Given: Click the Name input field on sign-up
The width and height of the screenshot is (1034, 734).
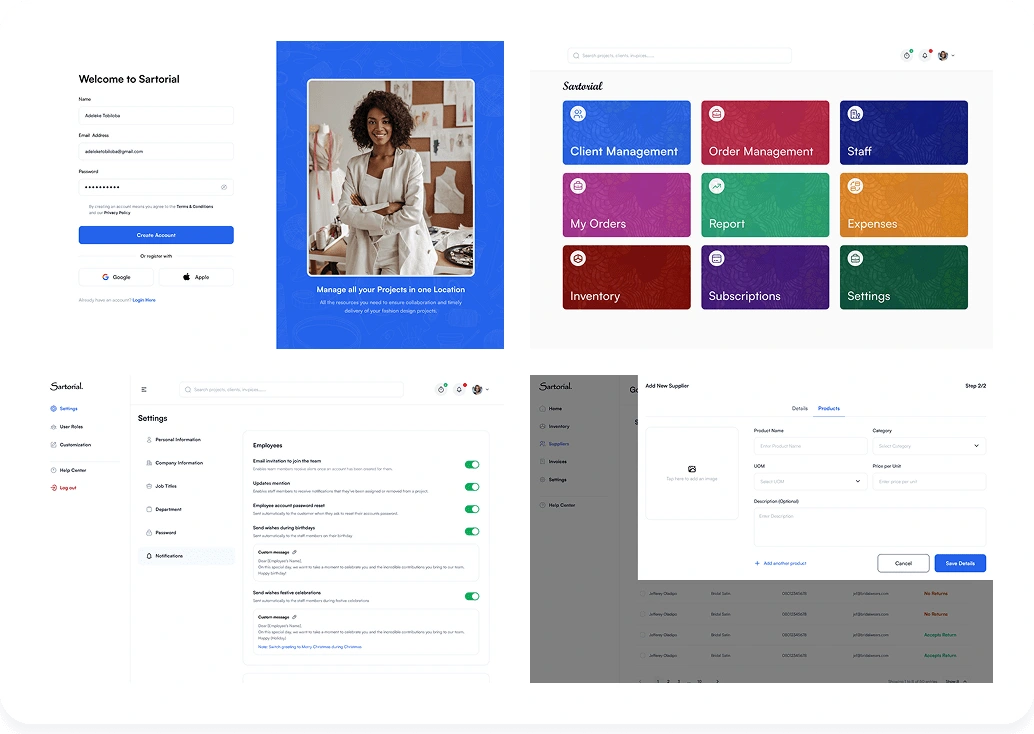Looking at the screenshot, I should point(156,115).
